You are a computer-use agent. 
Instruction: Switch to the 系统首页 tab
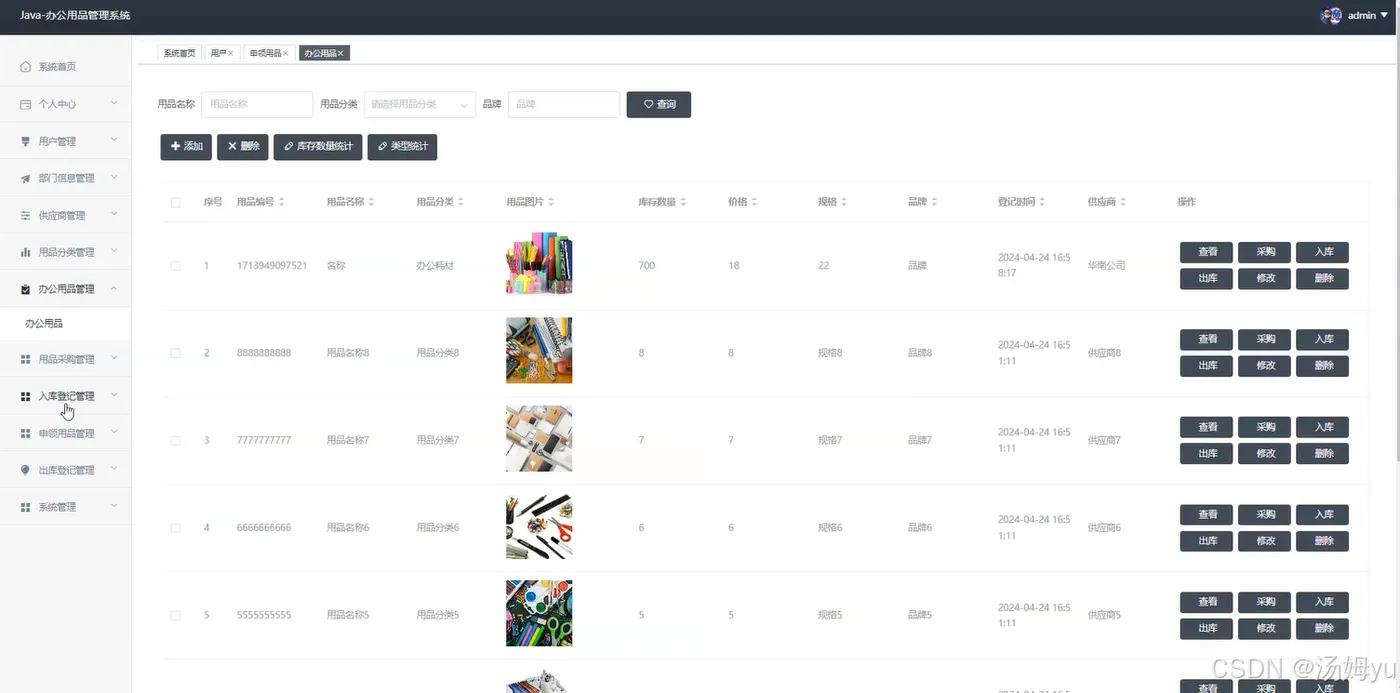coord(180,53)
